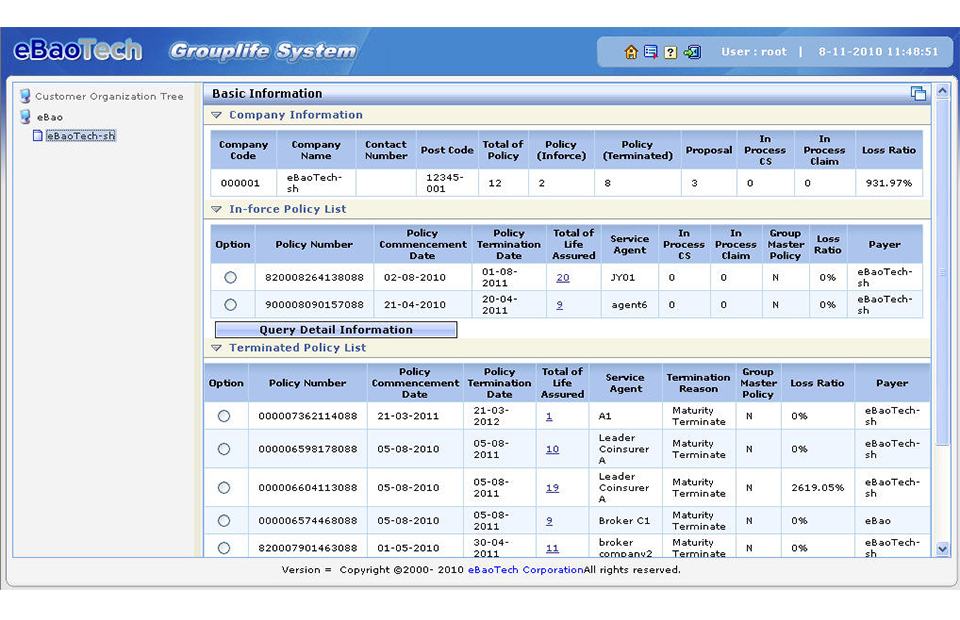
Task: Click the Proposal column header
Action: [x=709, y=150]
